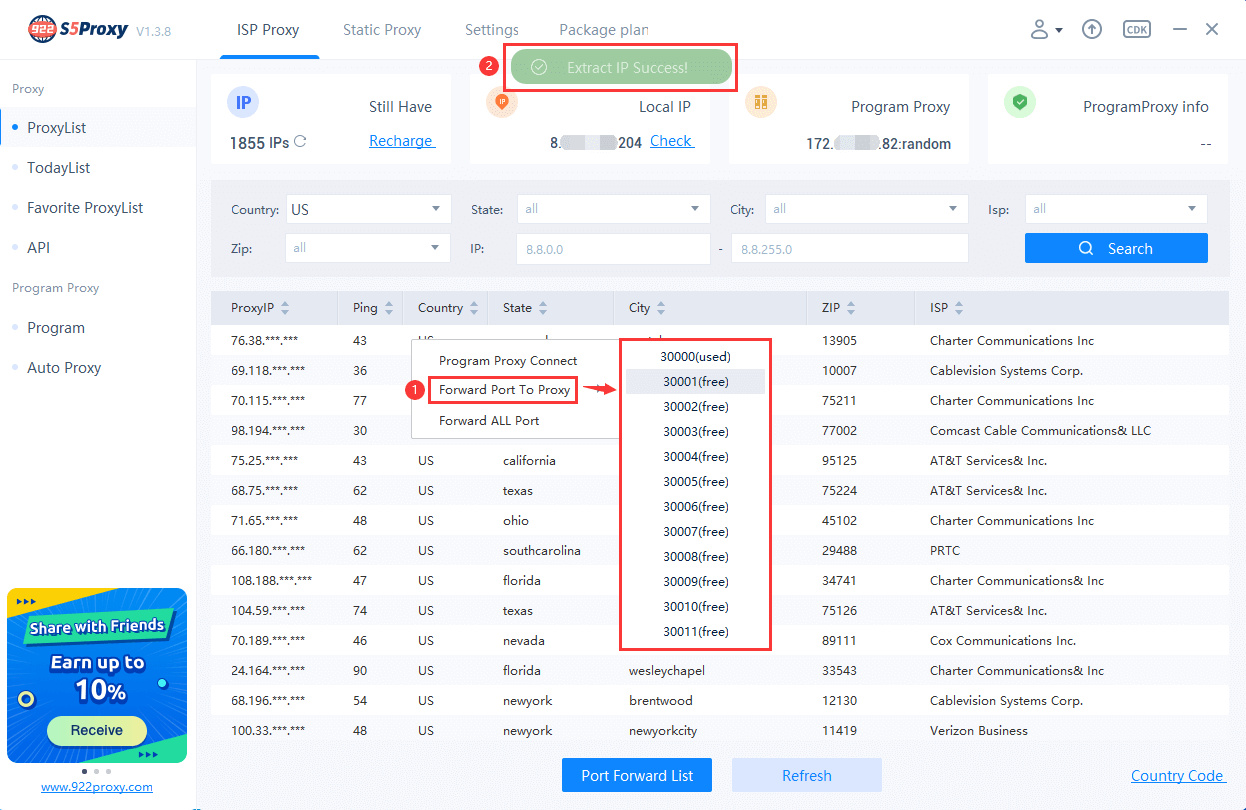Click the Program Proxy card icon

(761, 104)
